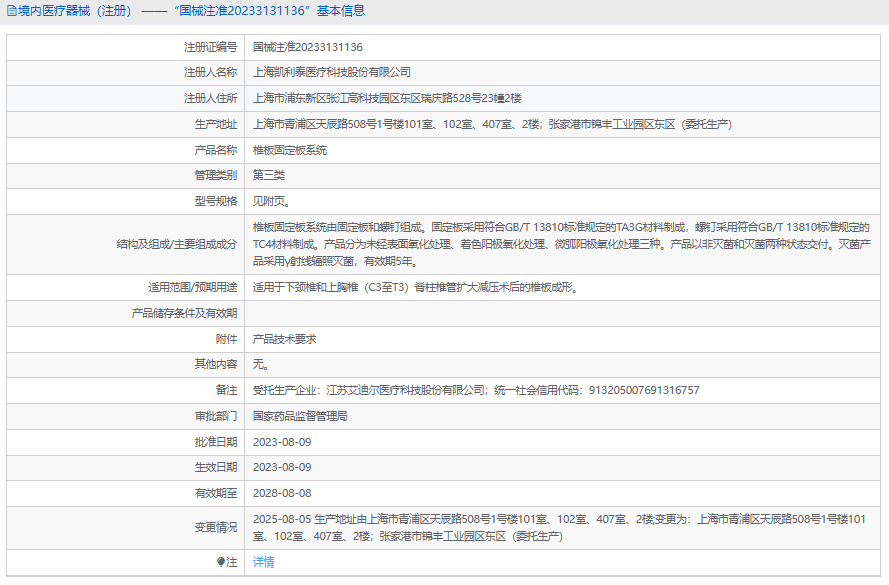Click the 结构及组成 description text
The height and width of the screenshot is (585, 889).
coord(560,244)
